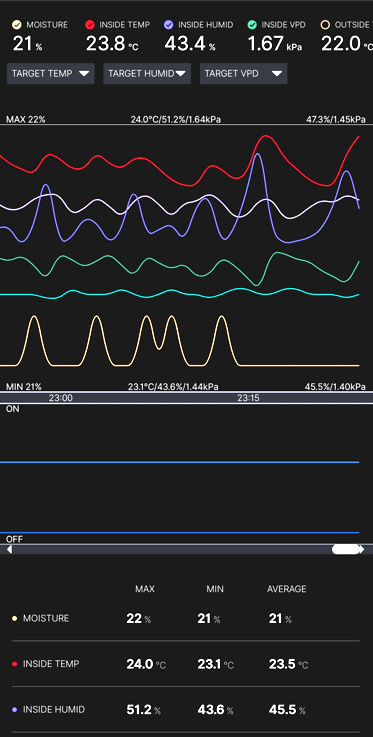Screen dimensions: 373x737
Task: Click the white scrollbar thumb under the chart
Action: [346, 549]
